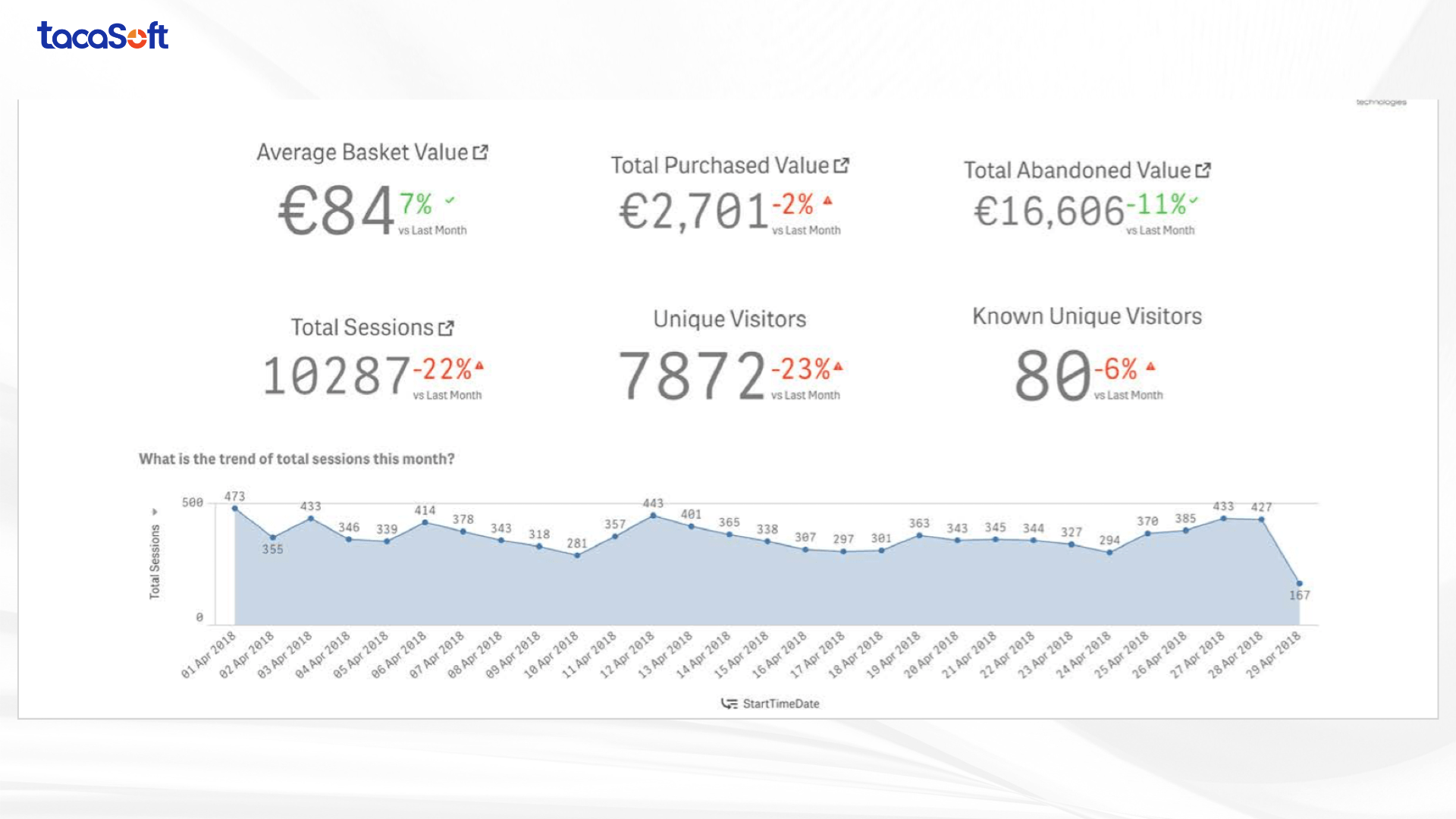Click the StartTimeDate drill-down icon
Viewport: 1456px width, 819px height.
(x=729, y=704)
